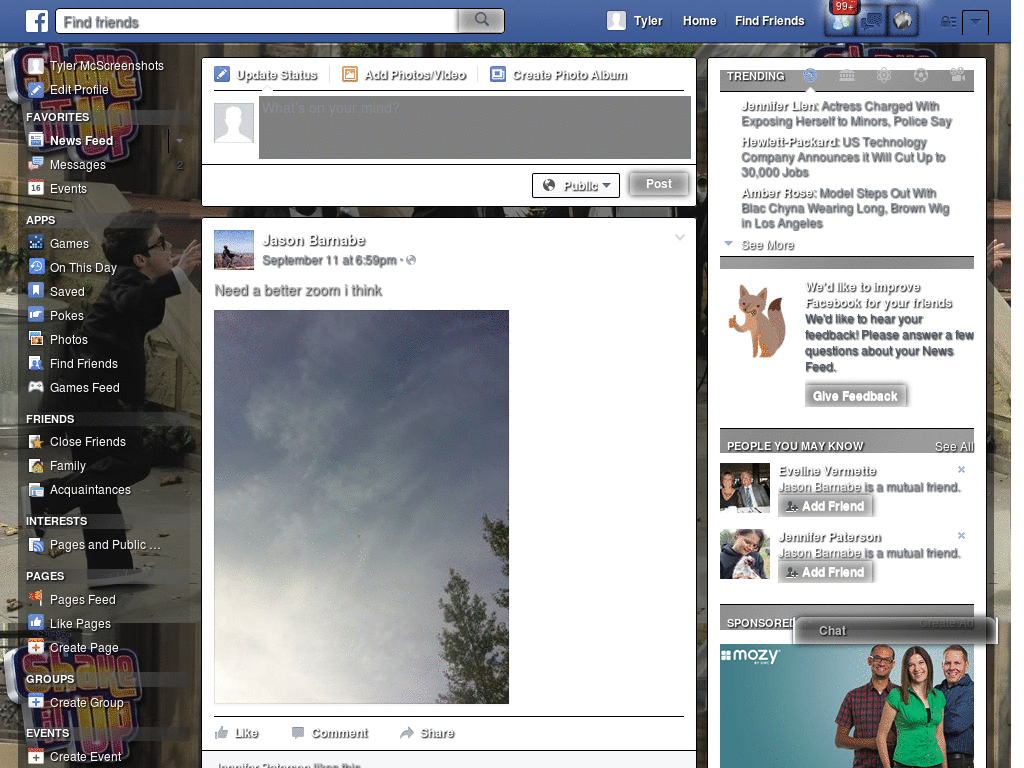Select Create Photo Album tab
The width and height of the screenshot is (1024, 768).
559,75
